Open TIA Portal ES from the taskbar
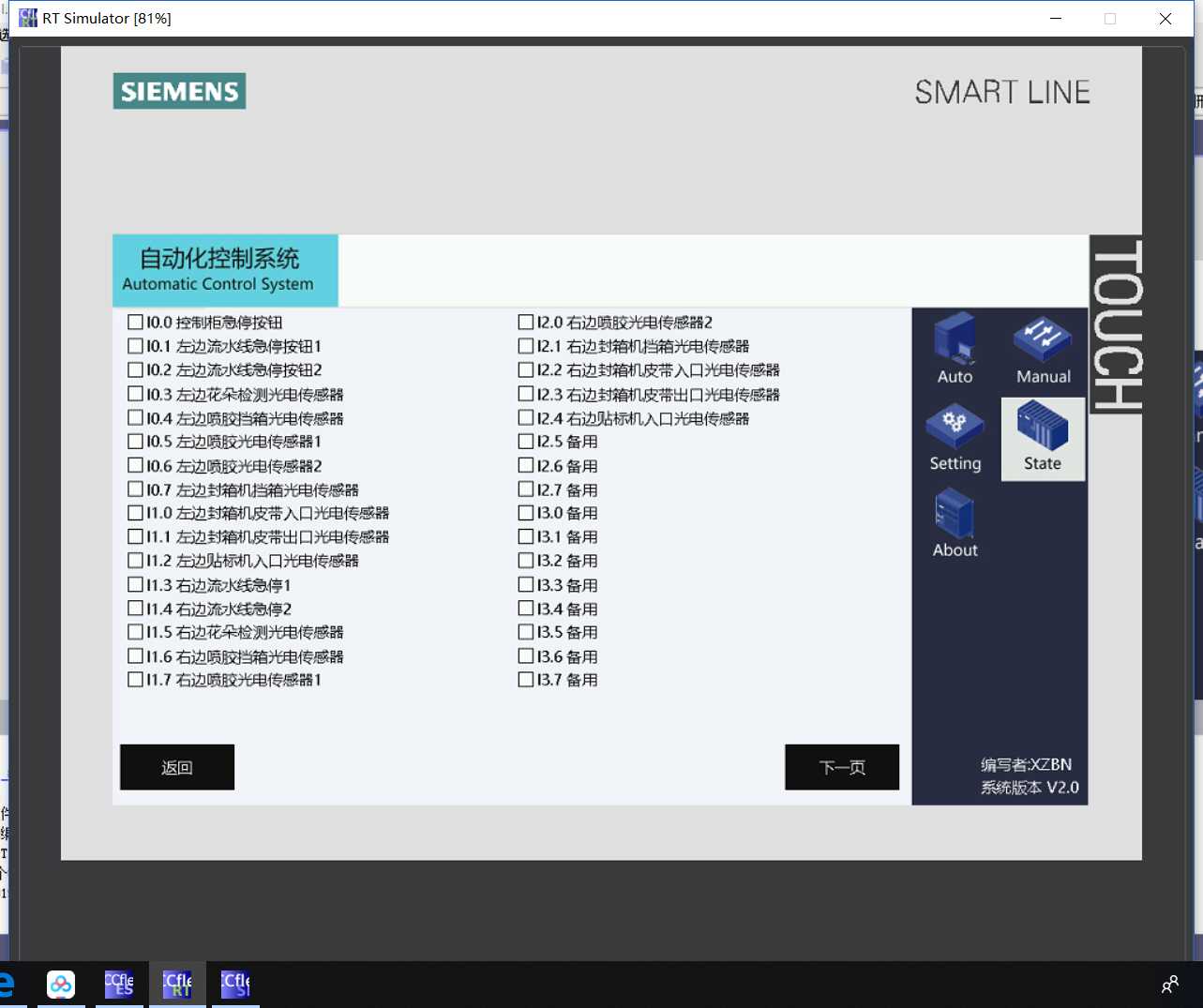1203x1008 pixels. click(119, 984)
